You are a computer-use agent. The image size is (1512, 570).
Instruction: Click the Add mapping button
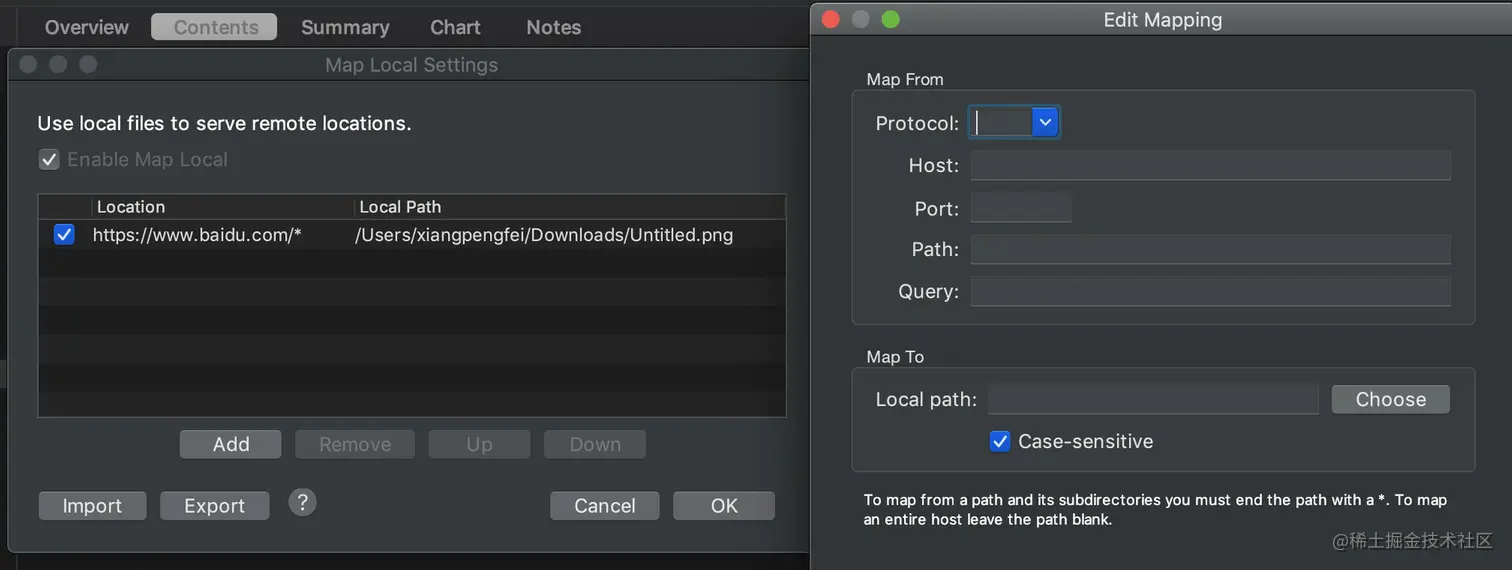(x=231, y=444)
